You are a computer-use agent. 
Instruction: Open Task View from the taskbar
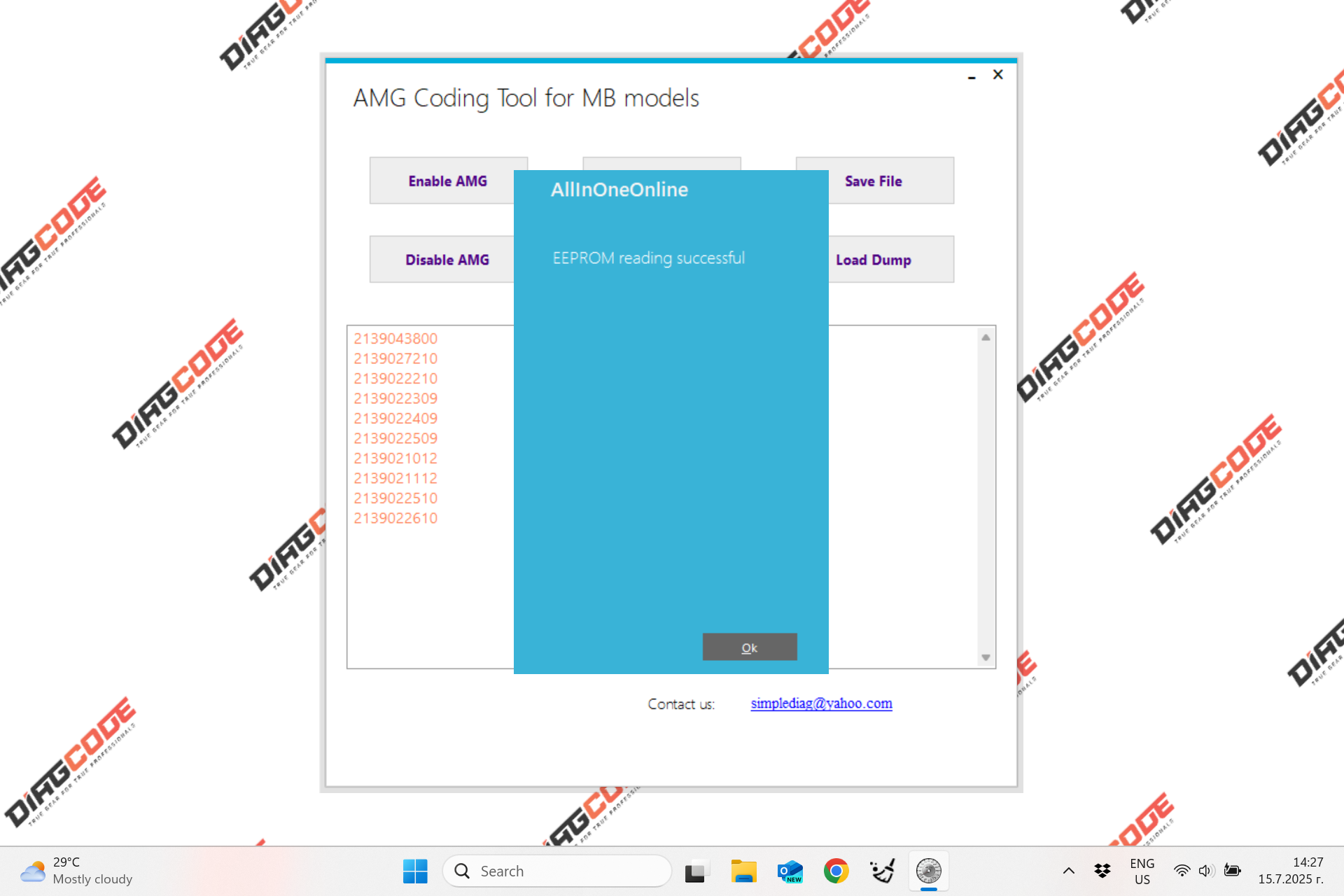click(x=696, y=871)
